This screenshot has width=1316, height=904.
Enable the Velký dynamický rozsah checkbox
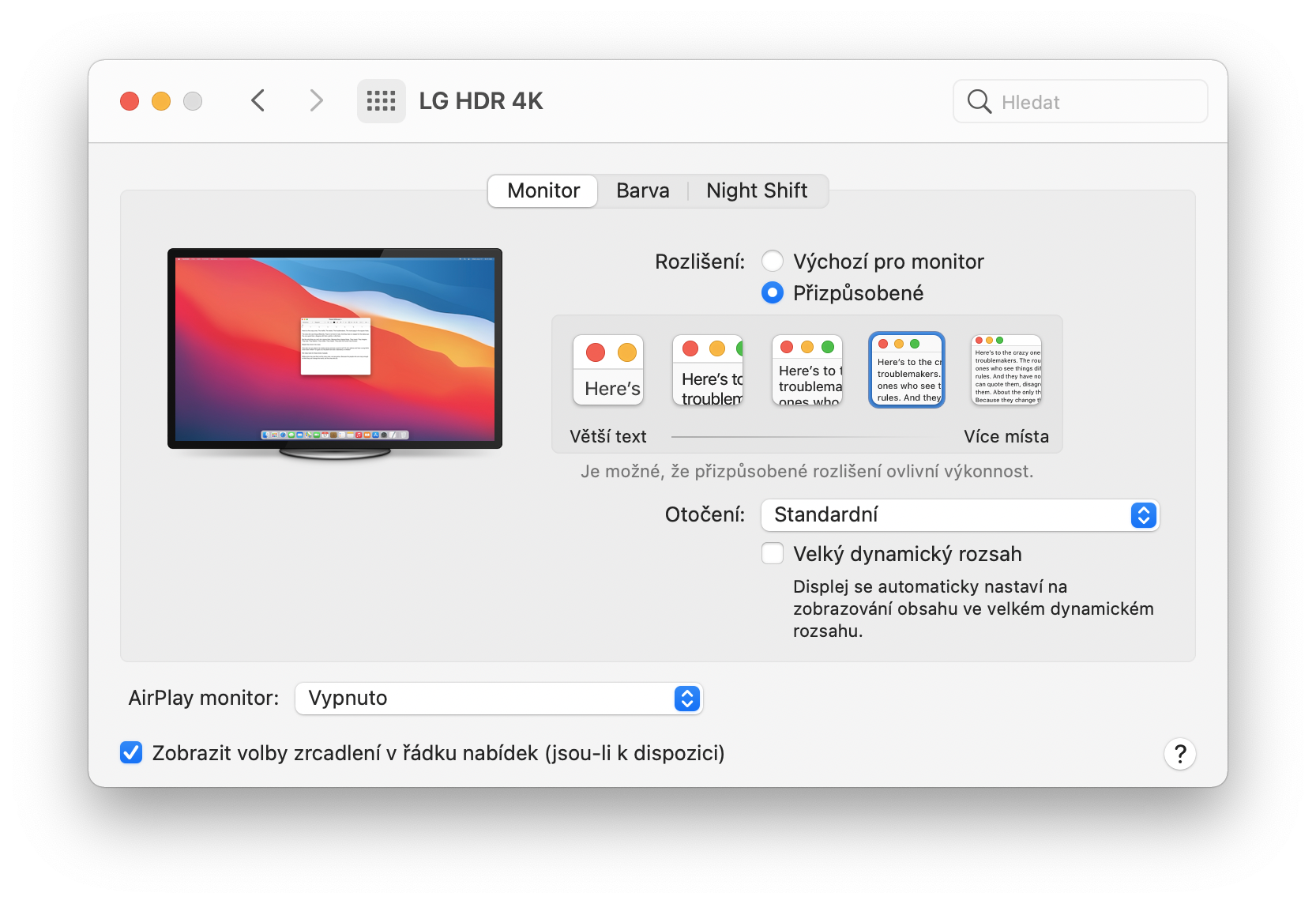click(x=773, y=553)
